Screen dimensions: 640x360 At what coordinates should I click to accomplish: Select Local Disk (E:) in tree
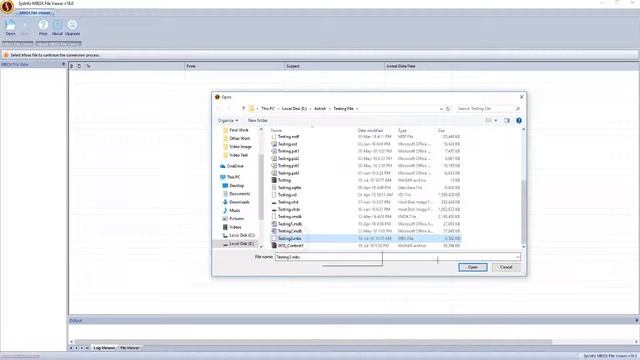[241, 244]
